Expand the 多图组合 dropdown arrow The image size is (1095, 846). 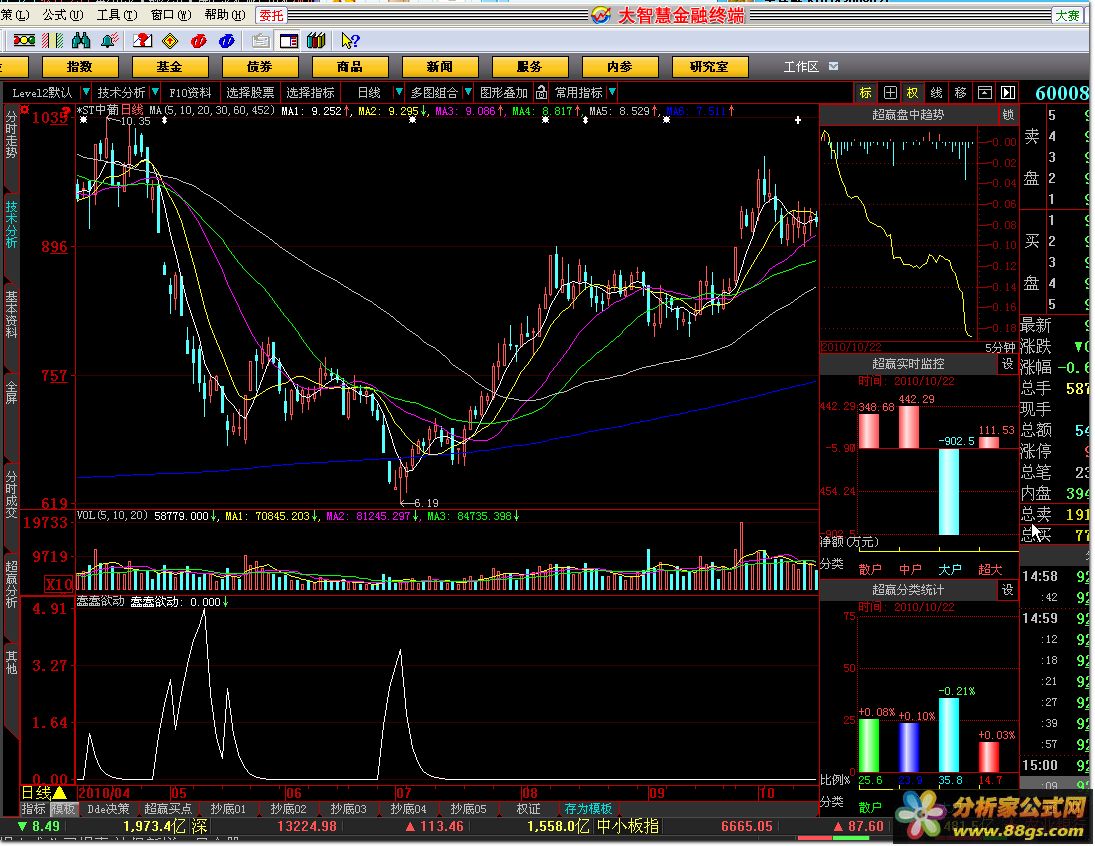[467, 92]
